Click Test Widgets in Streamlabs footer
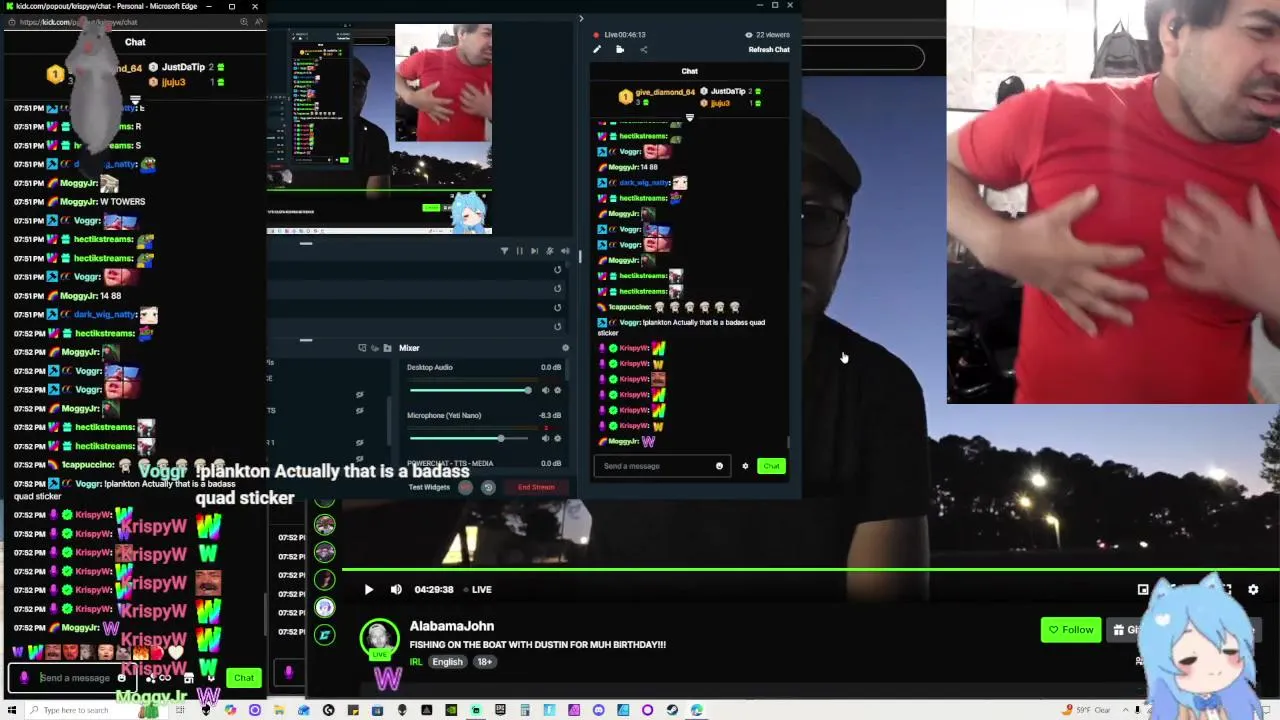 click(x=429, y=487)
